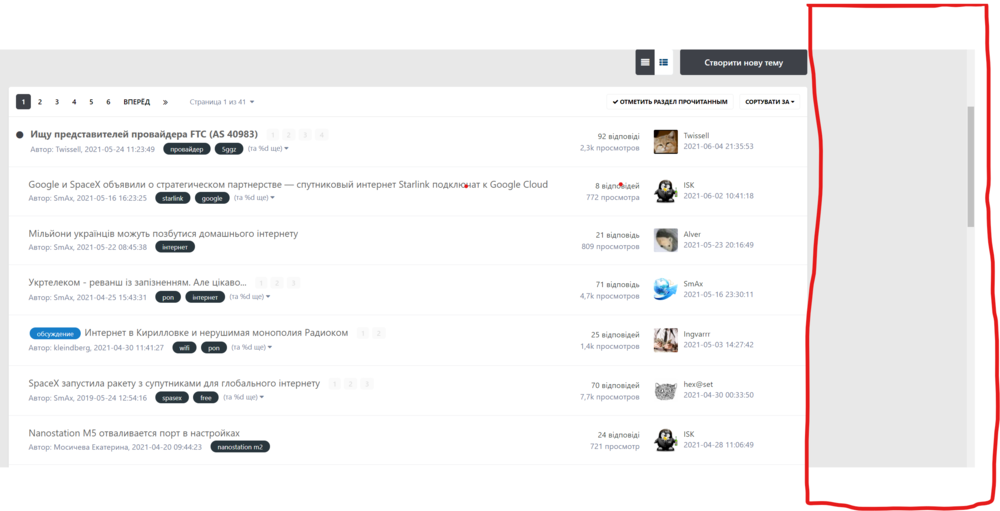This screenshot has height=511, width=1000.
Task: Go to page 2 of the topic list
Action: [x=40, y=102]
